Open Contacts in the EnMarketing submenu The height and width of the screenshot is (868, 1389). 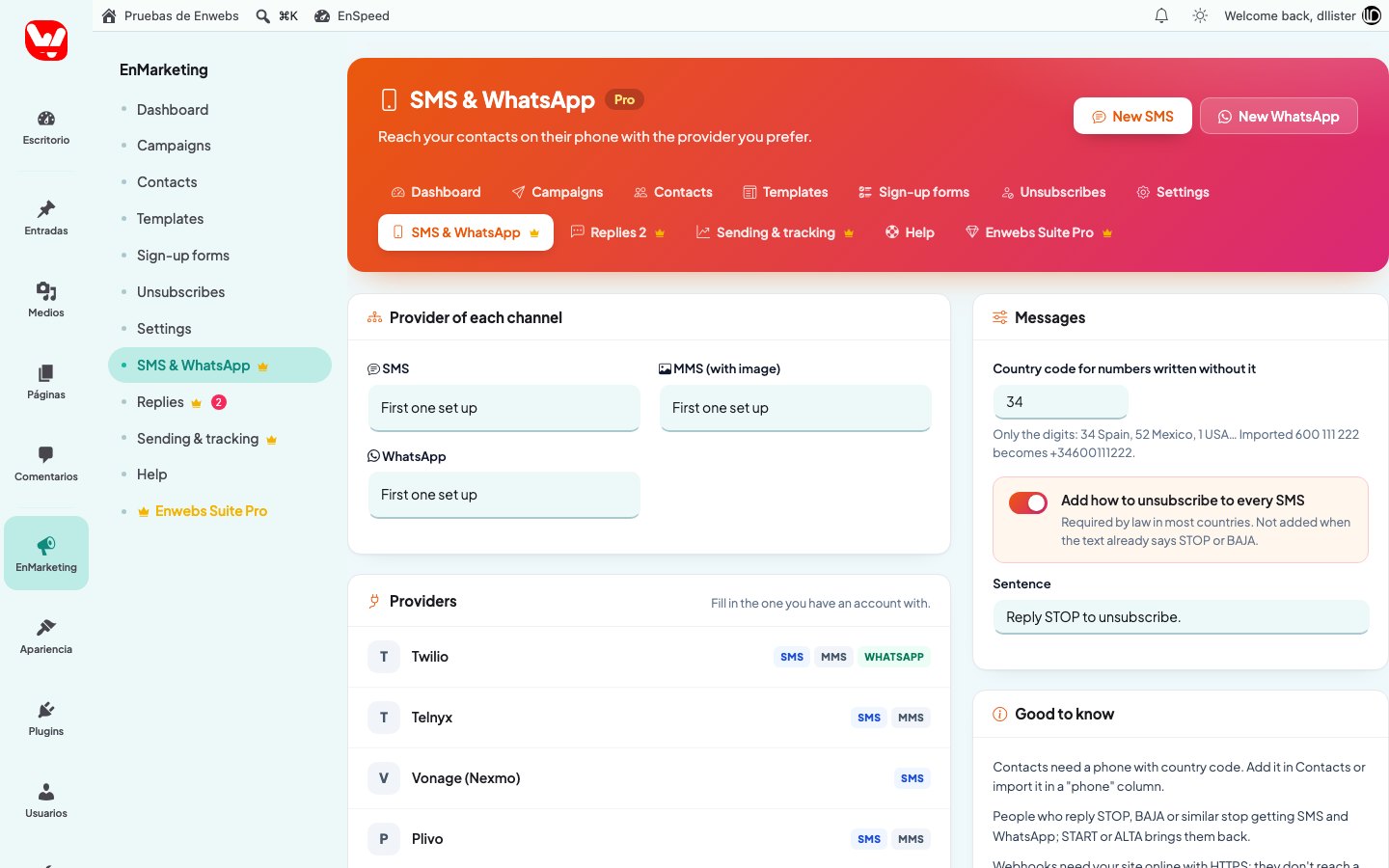coord(167,182)
